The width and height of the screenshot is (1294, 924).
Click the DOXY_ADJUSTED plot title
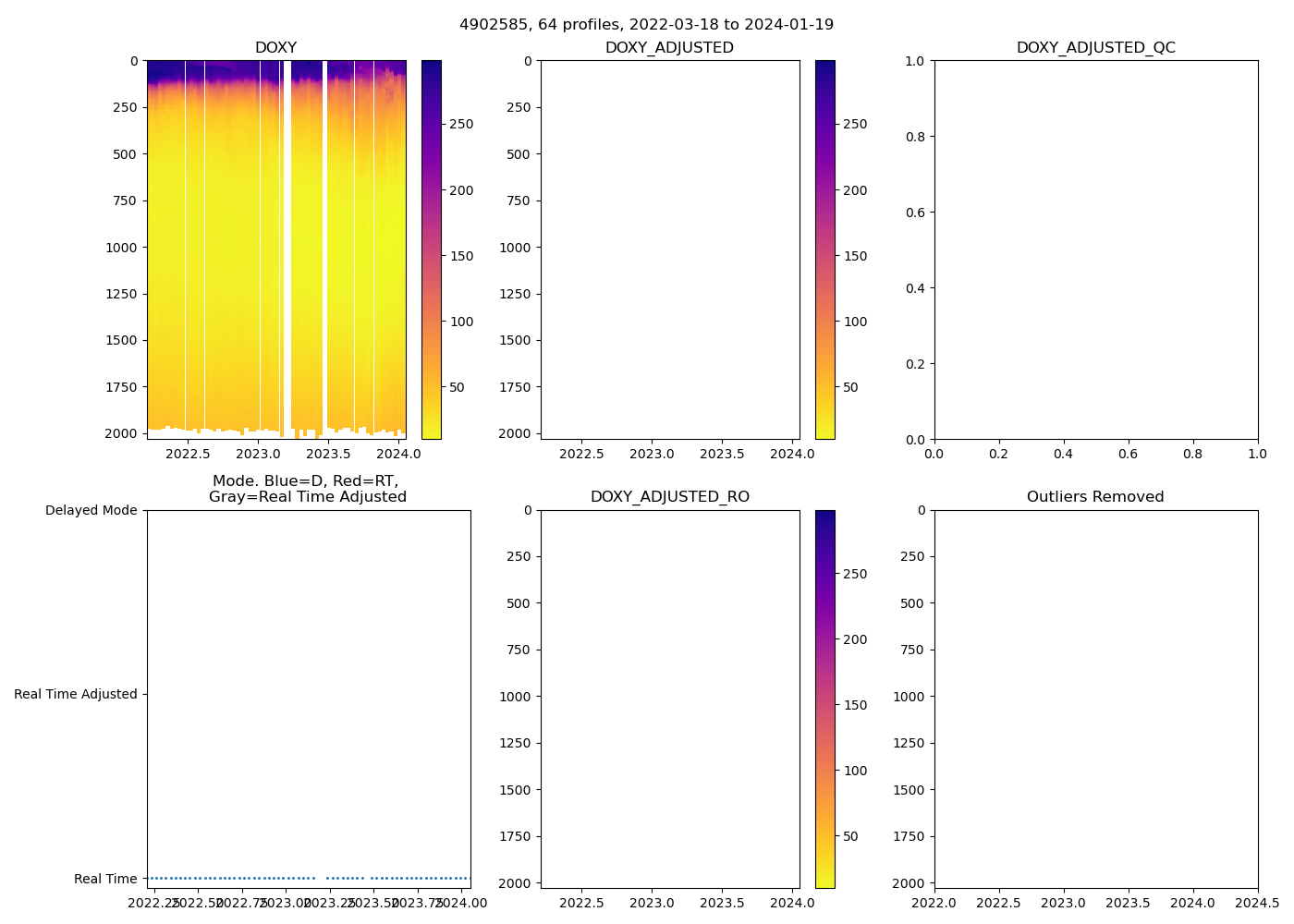point(669,48)
